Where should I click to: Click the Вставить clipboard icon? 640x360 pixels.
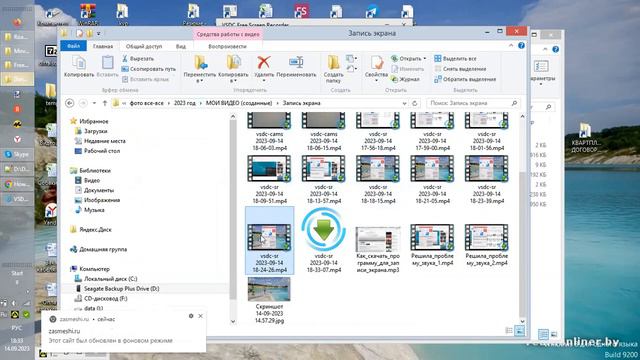(x=107, y=67)
